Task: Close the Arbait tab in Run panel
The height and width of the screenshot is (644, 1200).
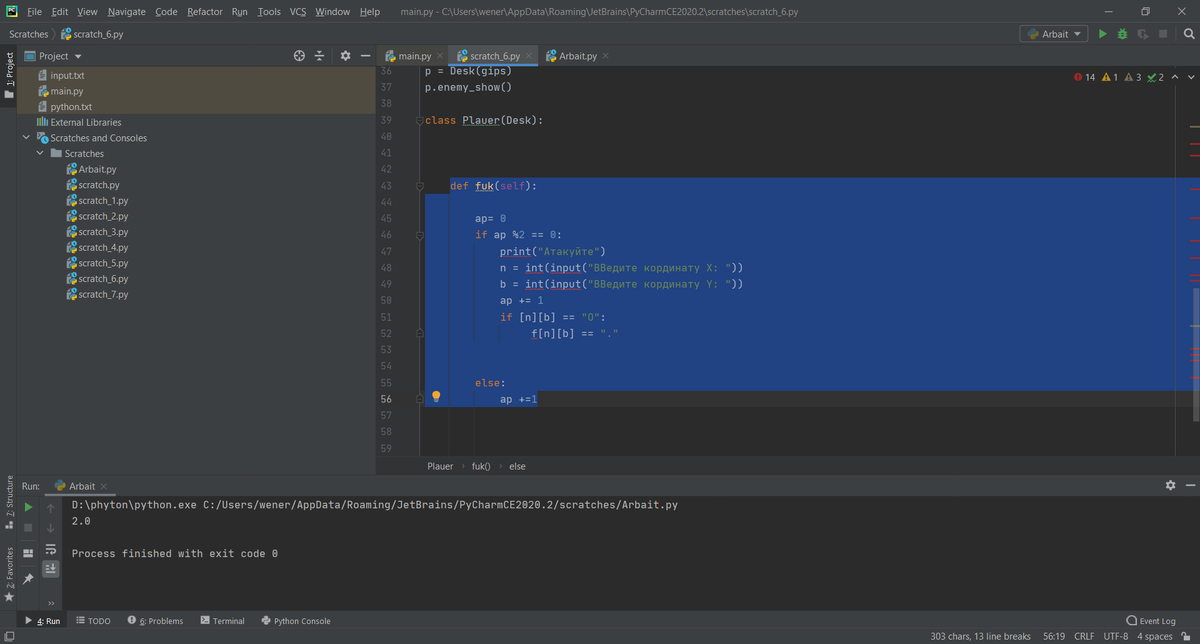Action: [x=103, y=487]
